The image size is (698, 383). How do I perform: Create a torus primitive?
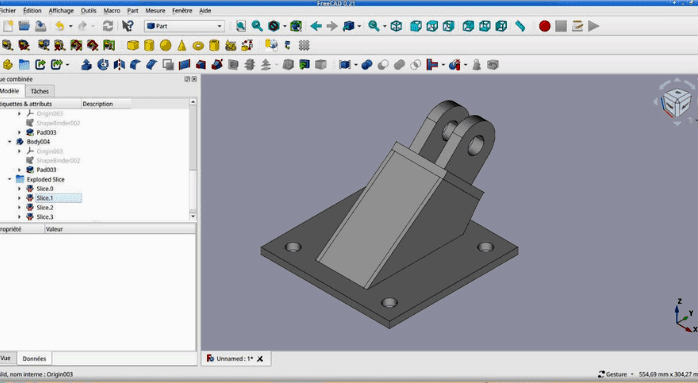coord(198,45)
